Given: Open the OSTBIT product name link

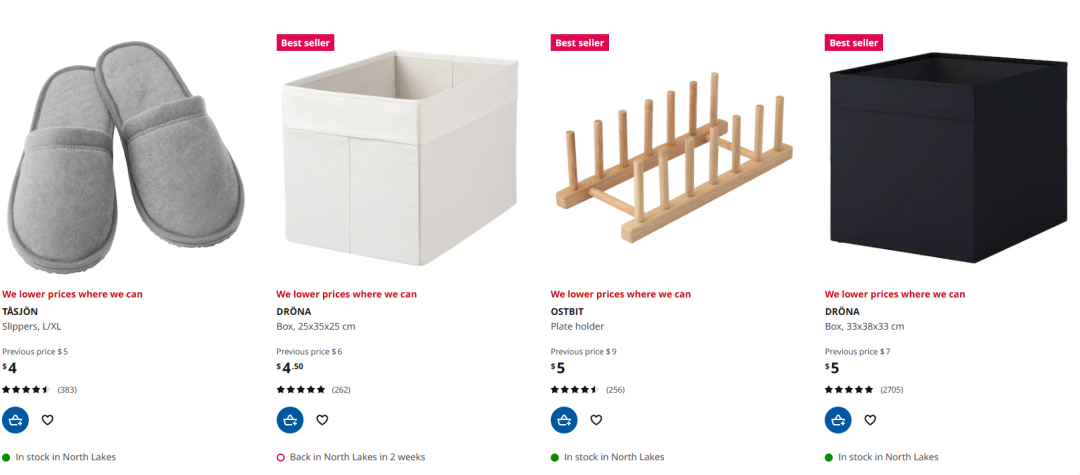Looking at the screenshot, I should click(x=567, y=311).
